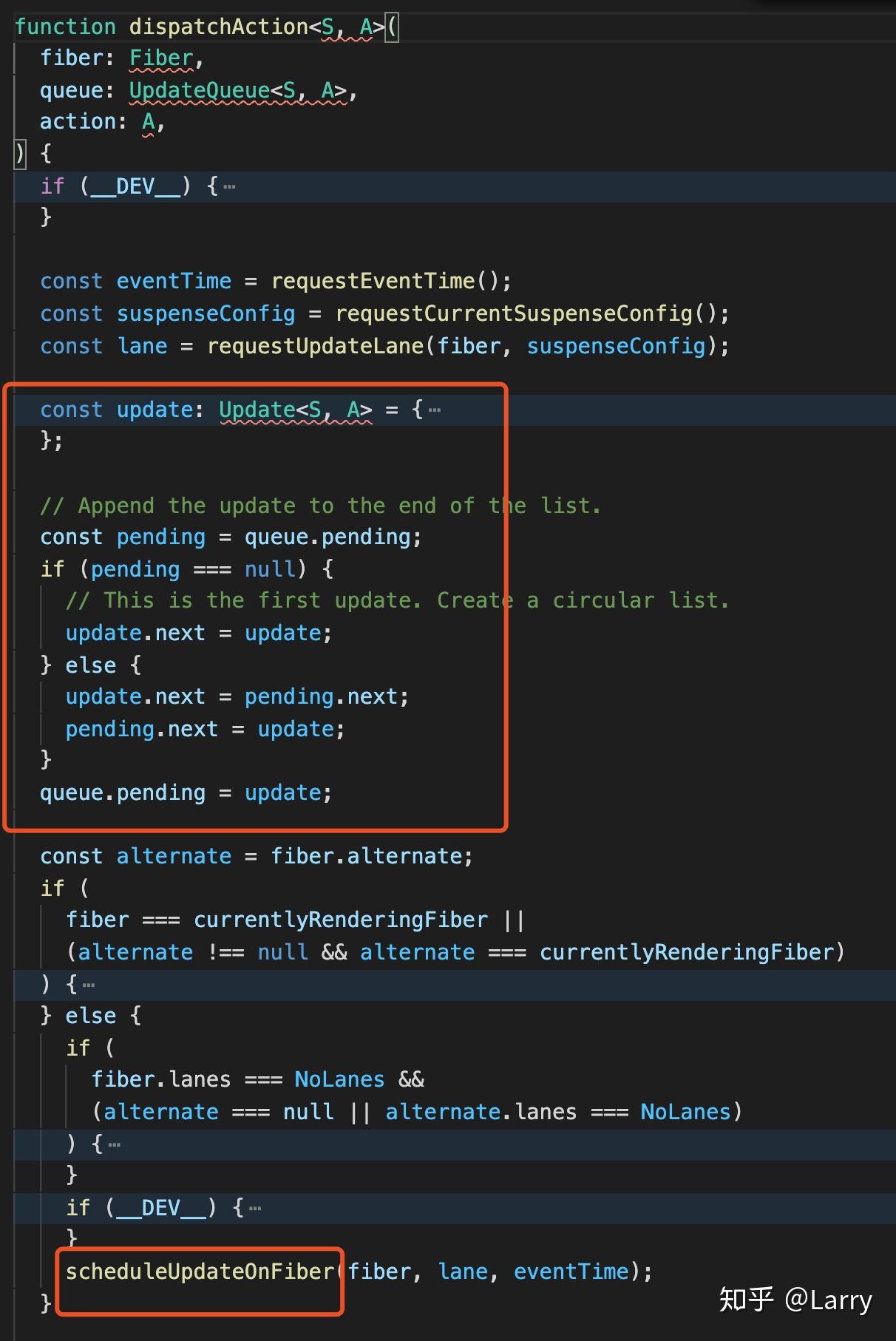Click the UpdateQueue<S, A> type
Screen dimensions: 896x1341
(238, 91)
